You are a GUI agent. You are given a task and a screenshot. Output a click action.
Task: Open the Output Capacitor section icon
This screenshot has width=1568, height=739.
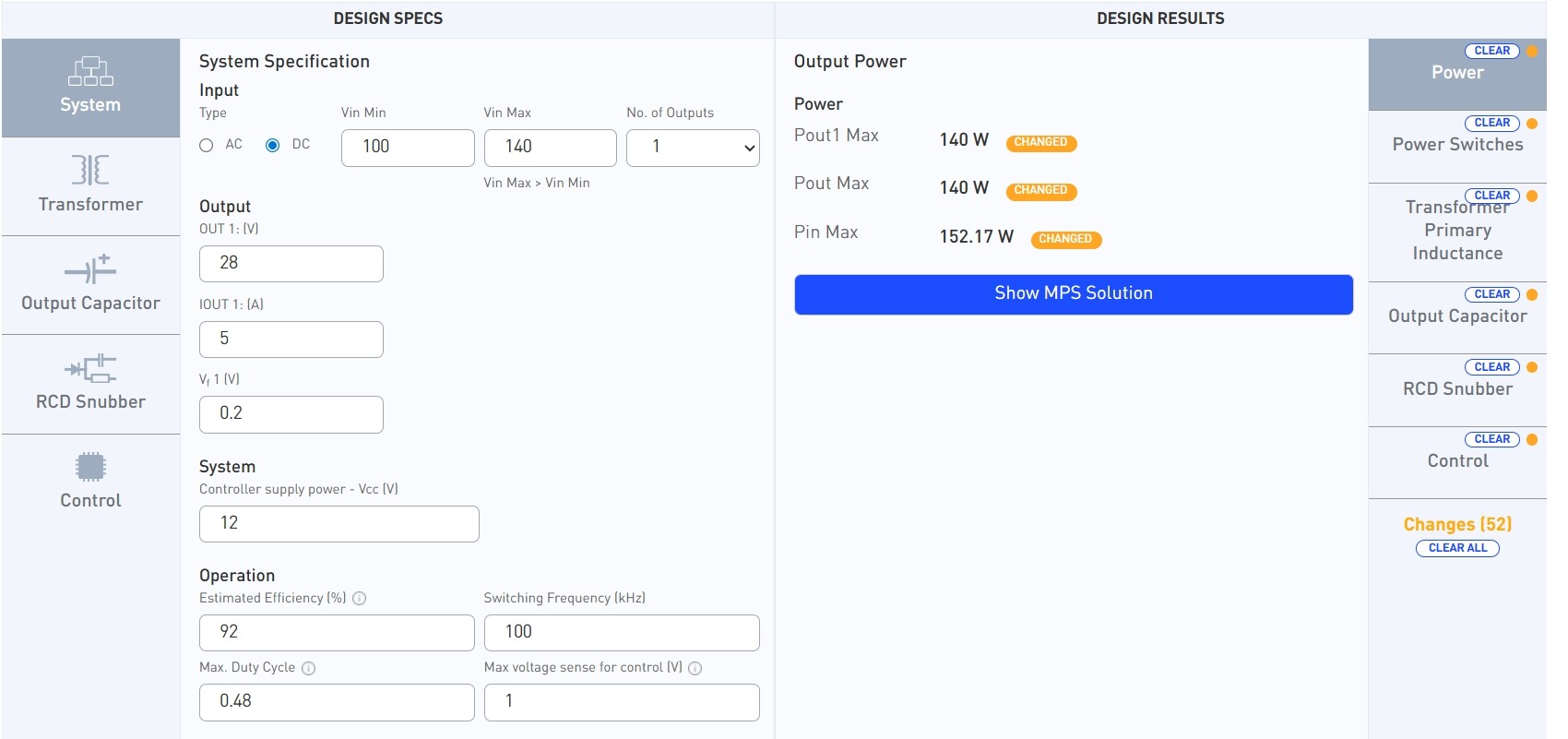pyautogui.click(x=90, y=269)
